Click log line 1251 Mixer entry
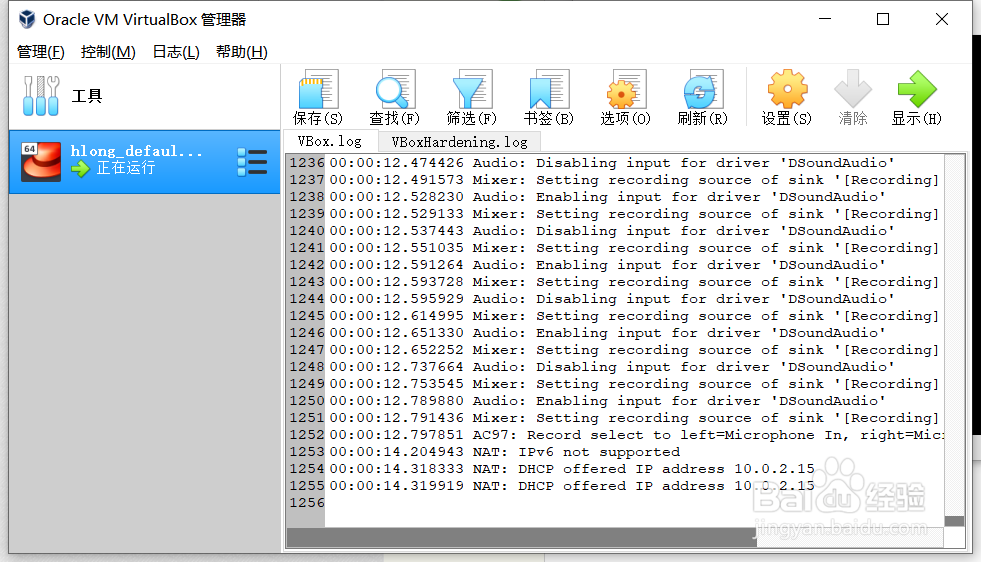981x562 pixels. [x=634, y=417]
